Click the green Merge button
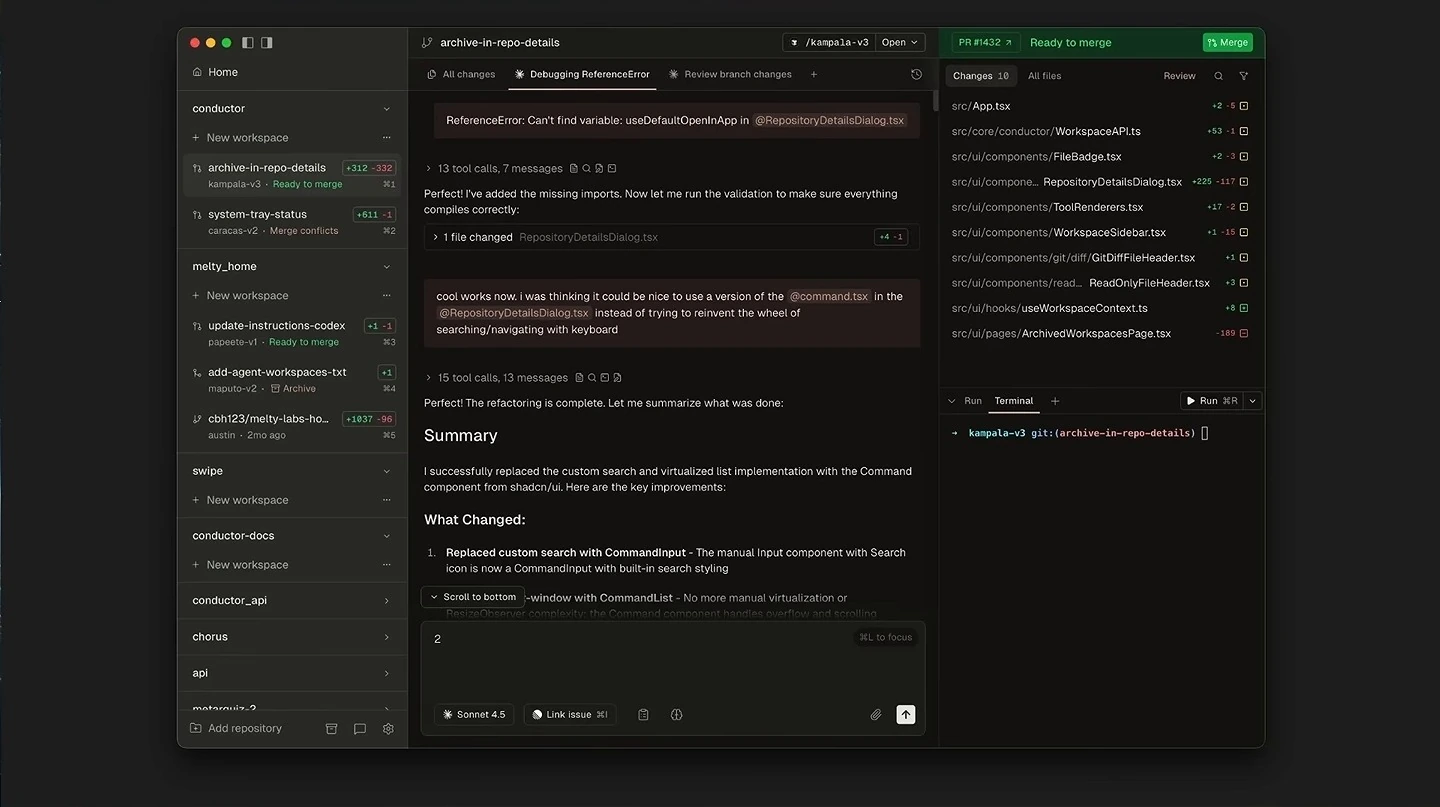 (x=1227, y=42)
